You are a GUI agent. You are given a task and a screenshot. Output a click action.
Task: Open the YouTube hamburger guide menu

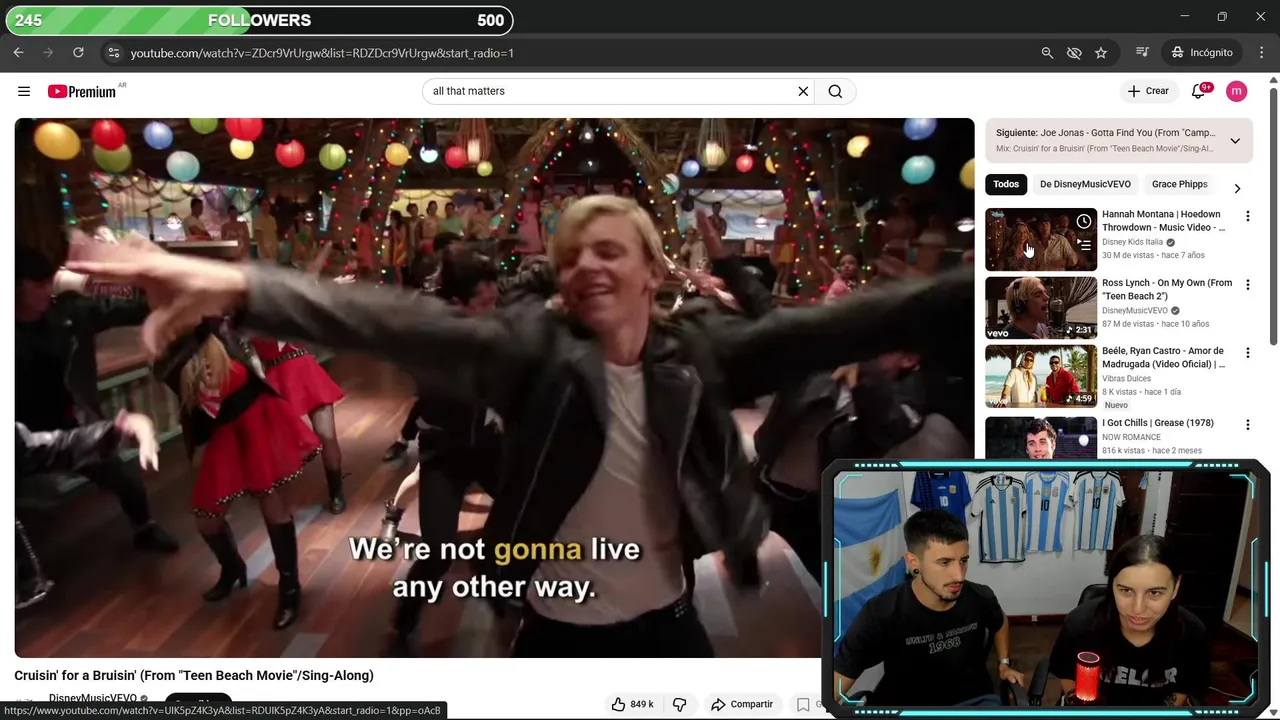point(24,91)
